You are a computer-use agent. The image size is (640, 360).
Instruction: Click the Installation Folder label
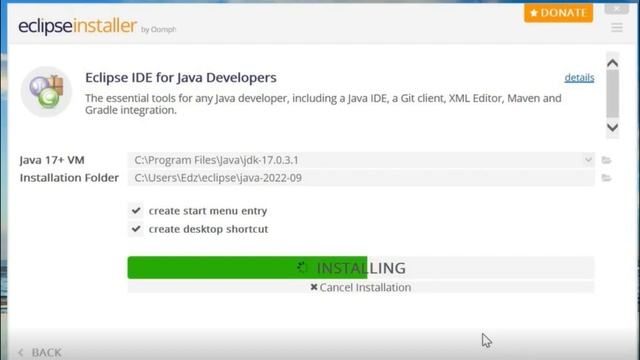click(69, 178)
